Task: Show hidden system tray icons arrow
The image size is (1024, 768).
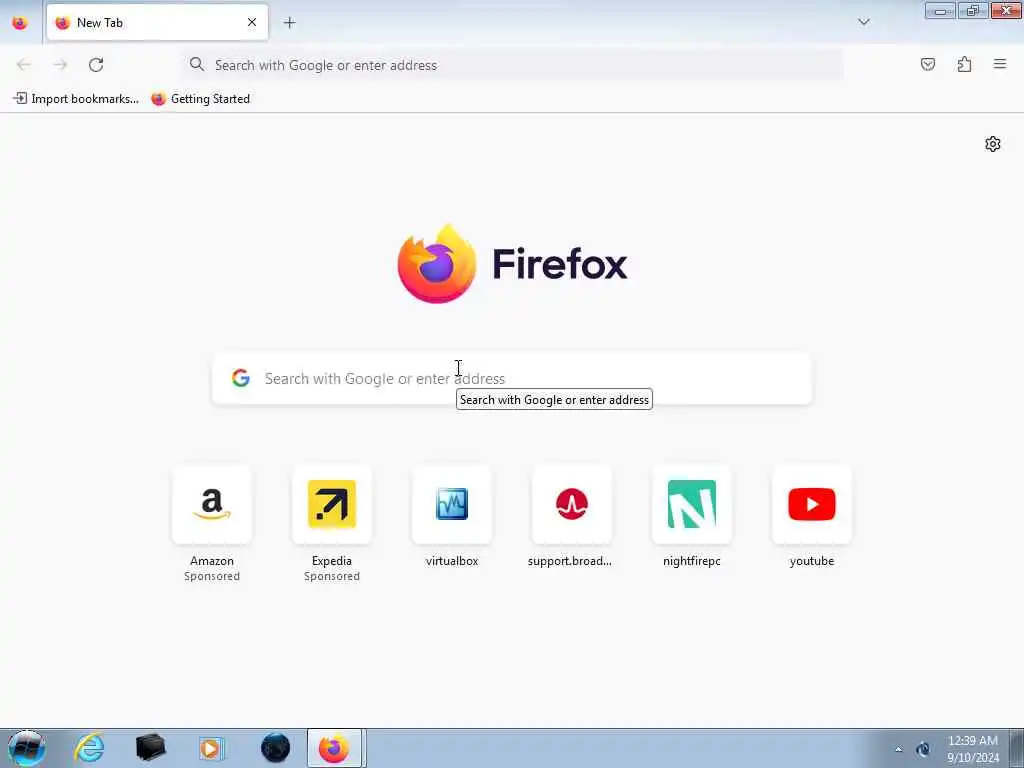Action: (899, 749)
